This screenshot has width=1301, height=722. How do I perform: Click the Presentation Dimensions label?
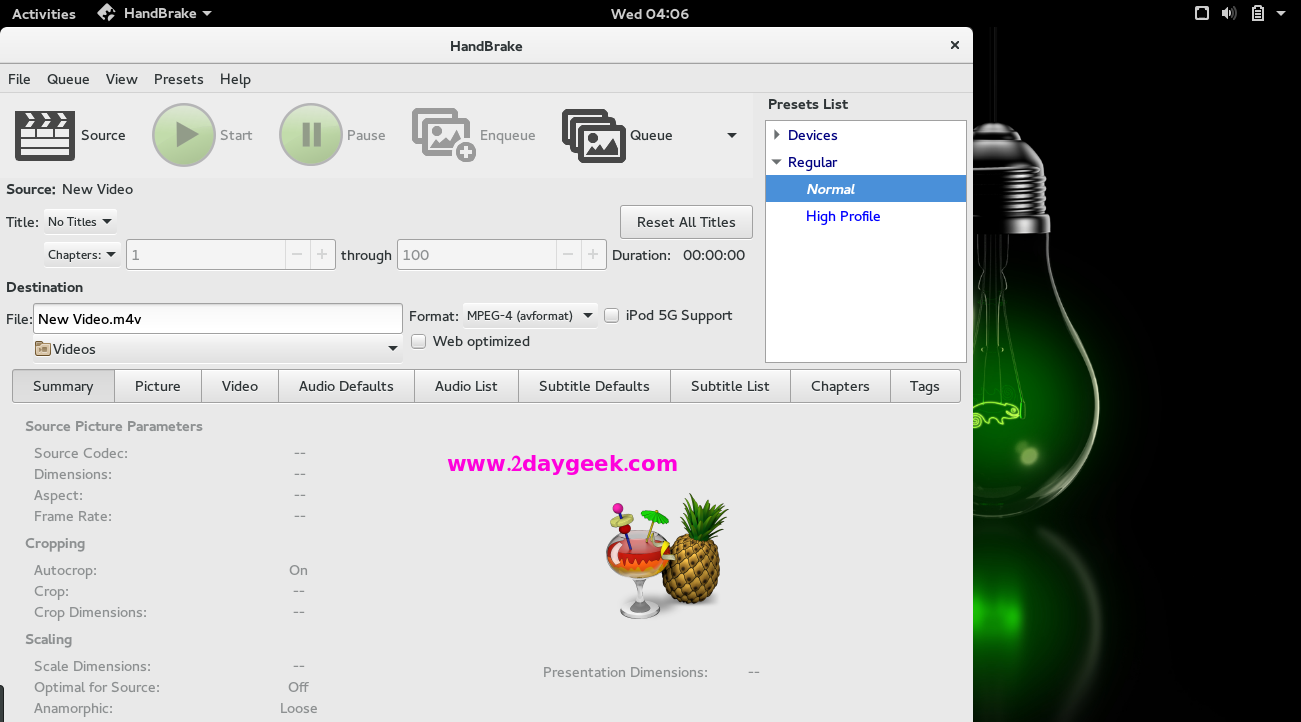point(625,672)
